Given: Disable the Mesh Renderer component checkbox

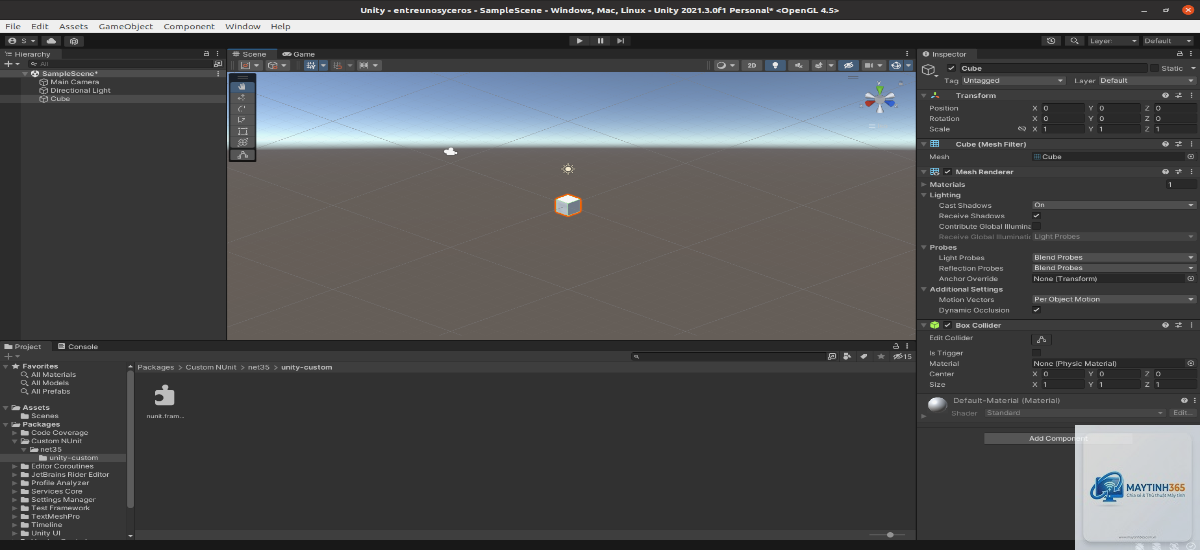Looking at the screenshot, I should coord(947,172).
